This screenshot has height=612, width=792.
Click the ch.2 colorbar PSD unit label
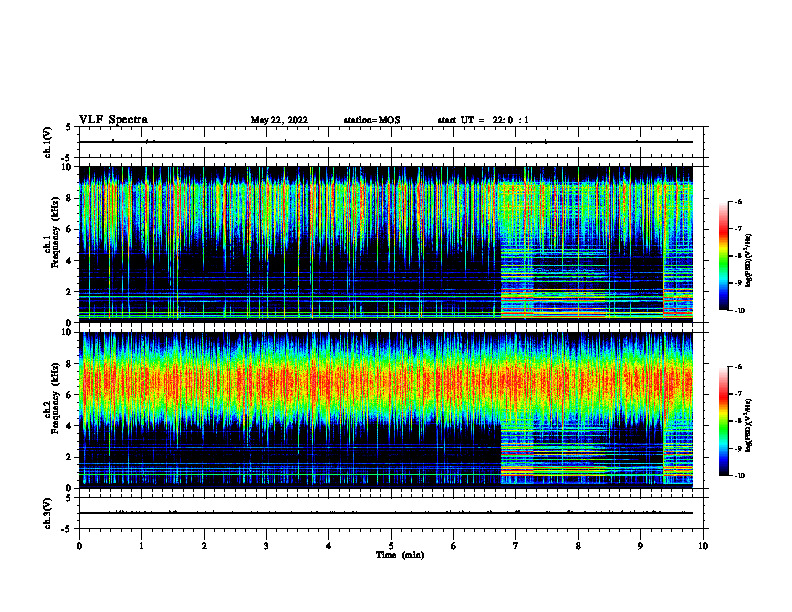[x=749, y=426]
